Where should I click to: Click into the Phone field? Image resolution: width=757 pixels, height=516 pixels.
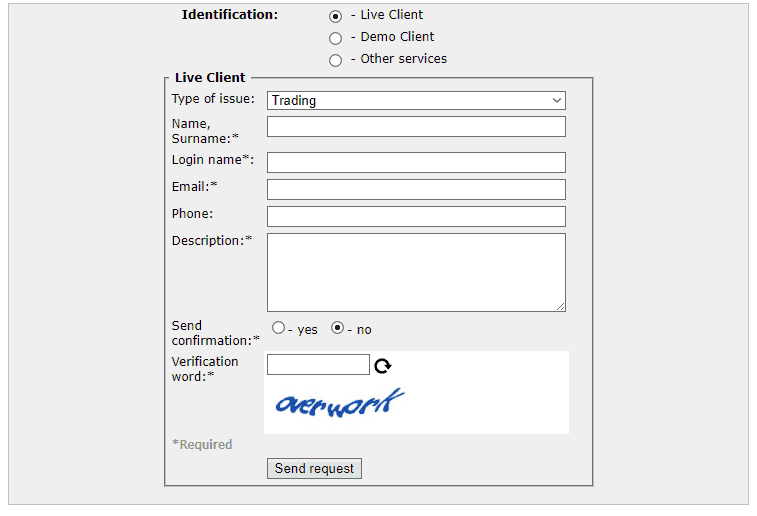(416, 217)
